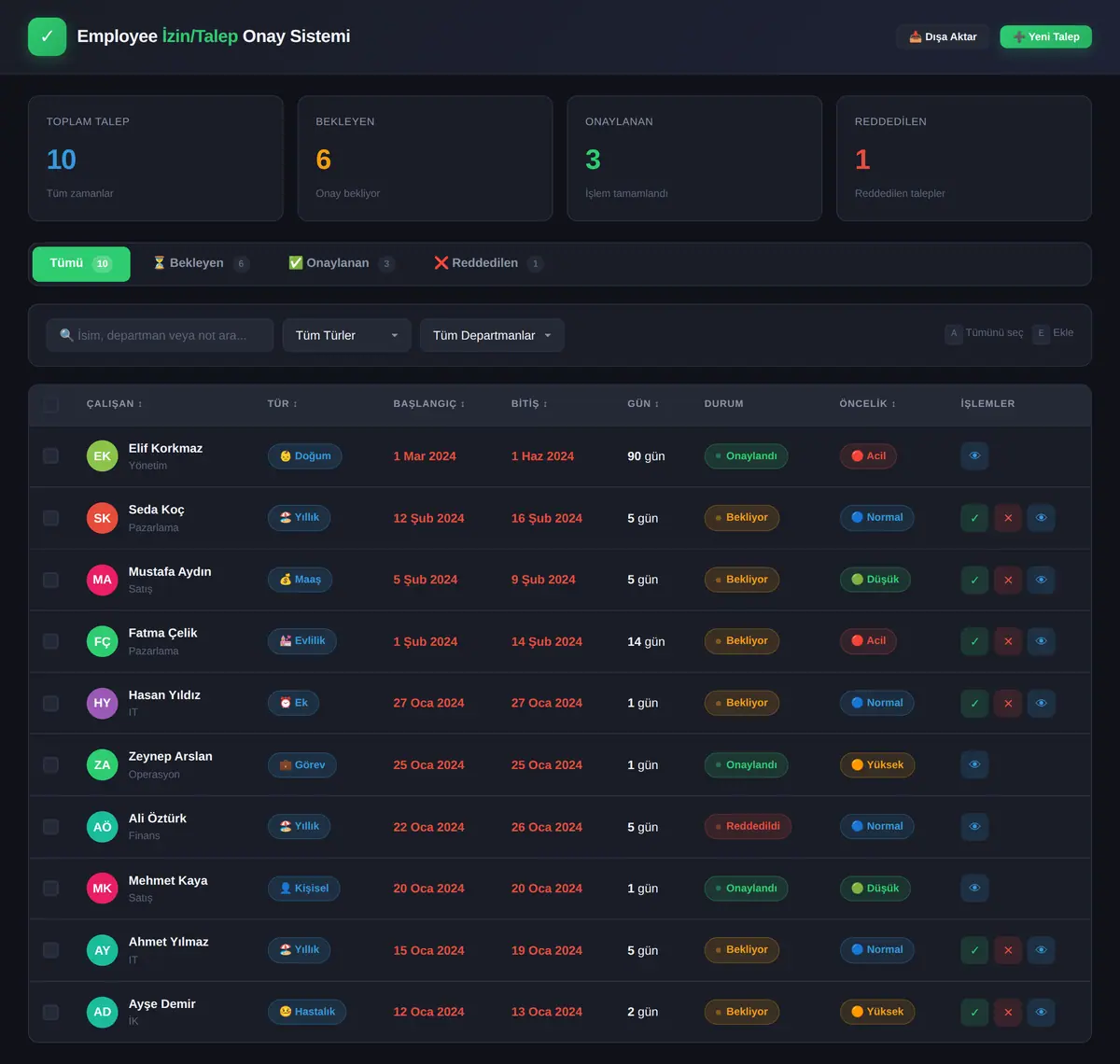The height and width of the screenshot is (1064, 1120).
Task: Select the checkbox for Ayşe Demir's row
Action: click(x=50, y=1012)
